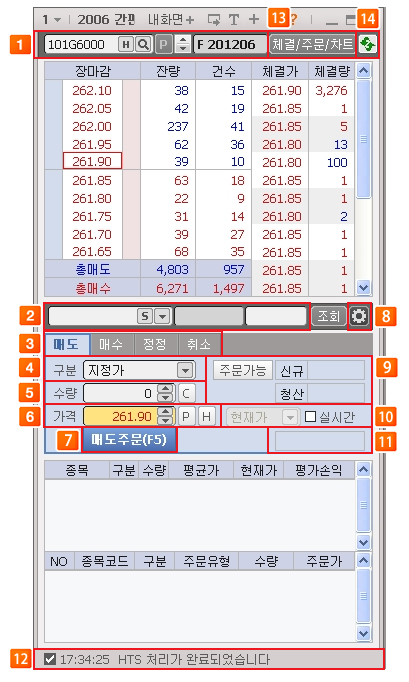Expand the 구분 지정가 dropdown
409x682 pixels.
tap(185, 371)
